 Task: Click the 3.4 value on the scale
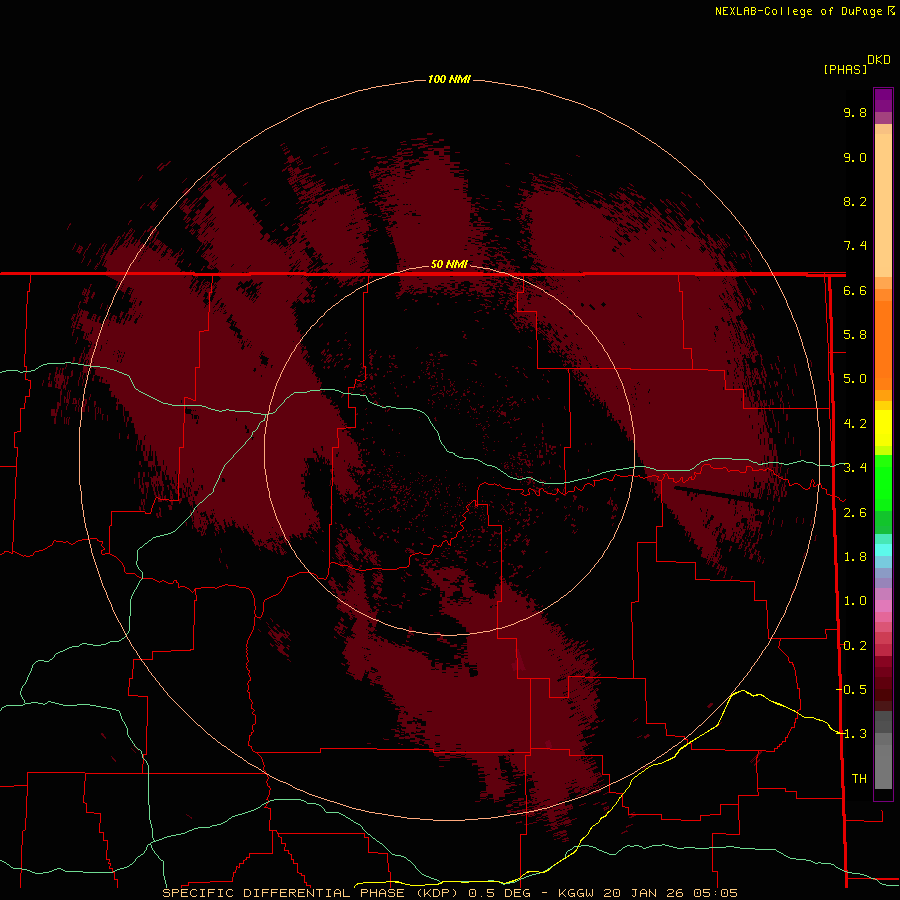[855, 468]
